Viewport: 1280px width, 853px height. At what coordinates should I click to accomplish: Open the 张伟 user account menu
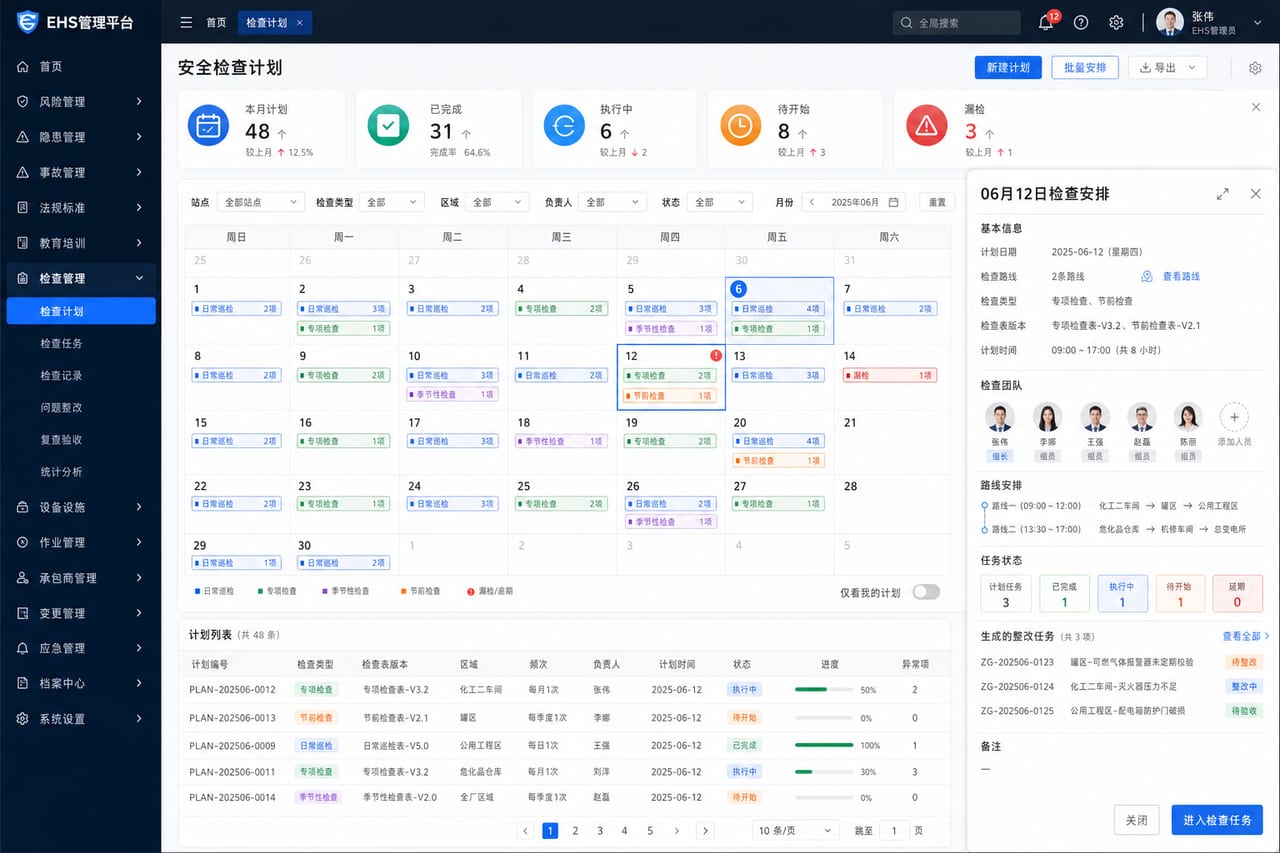tap(1211, 23)
